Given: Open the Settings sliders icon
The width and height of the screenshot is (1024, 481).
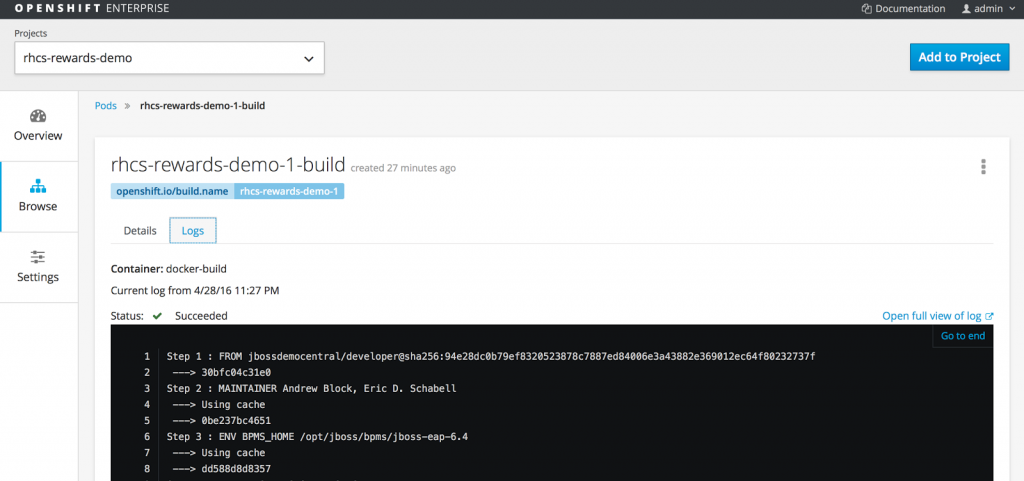Looking at the screenshot, I should click(x=38, y=257).
